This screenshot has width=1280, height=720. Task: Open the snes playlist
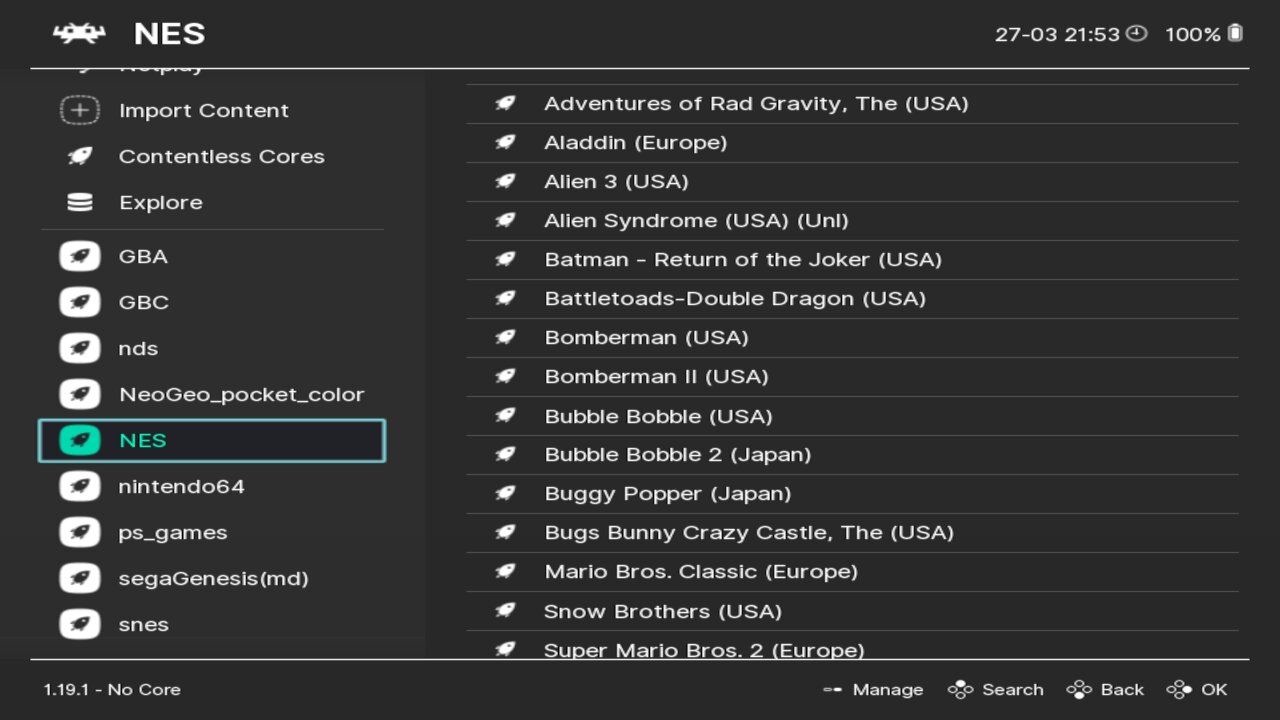point(212,624)
